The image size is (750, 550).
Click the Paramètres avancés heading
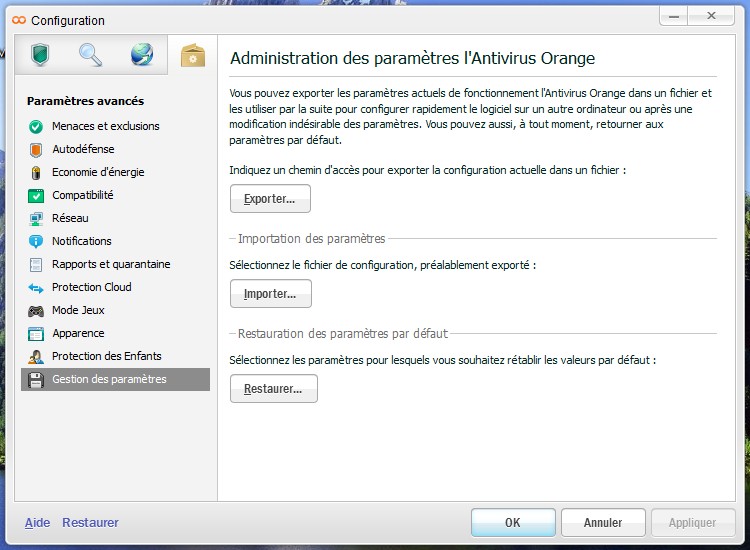point(86,101)
